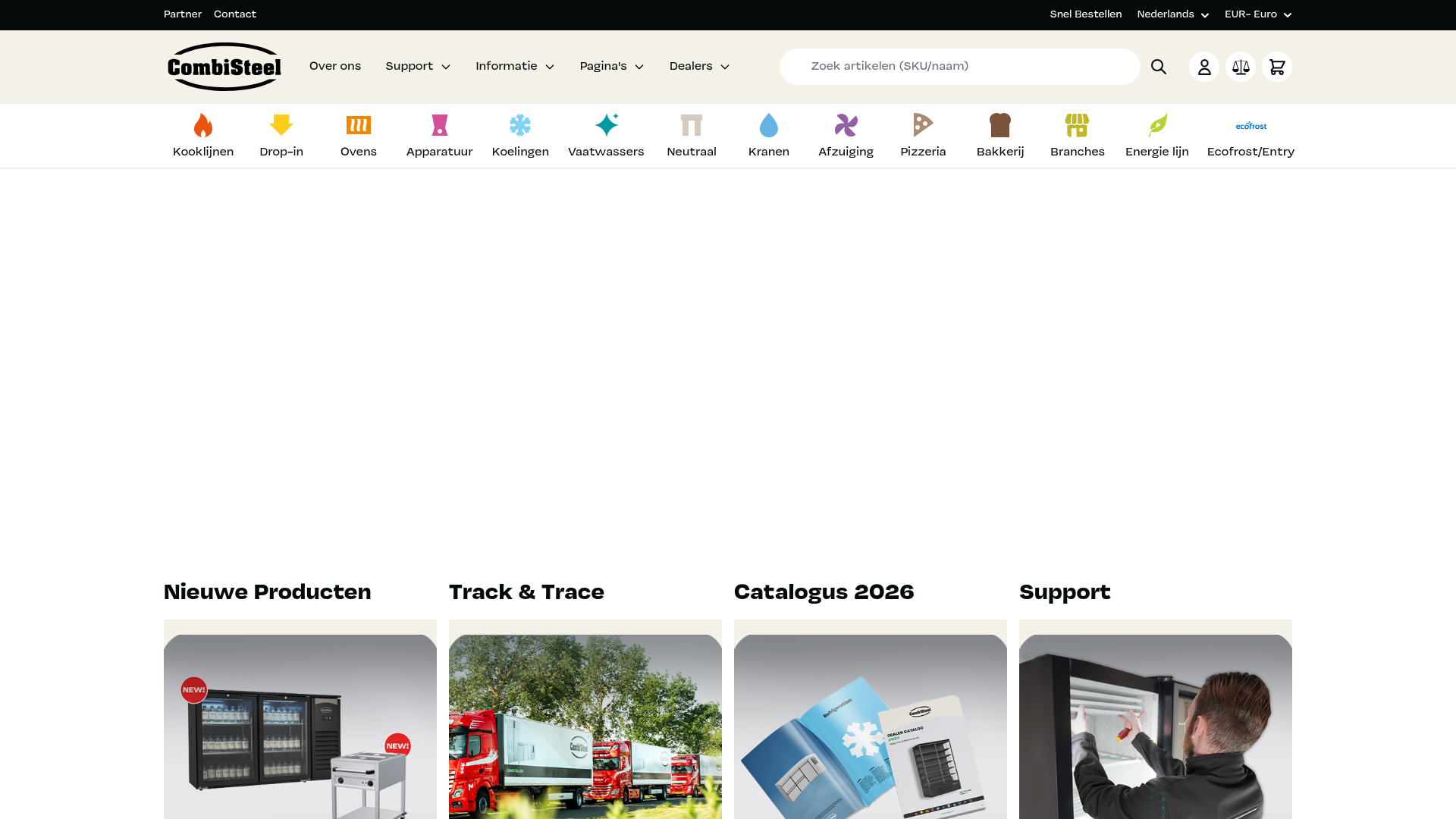
Task: Open the Nederlands language dropdown
Action: click(1173, 14)
